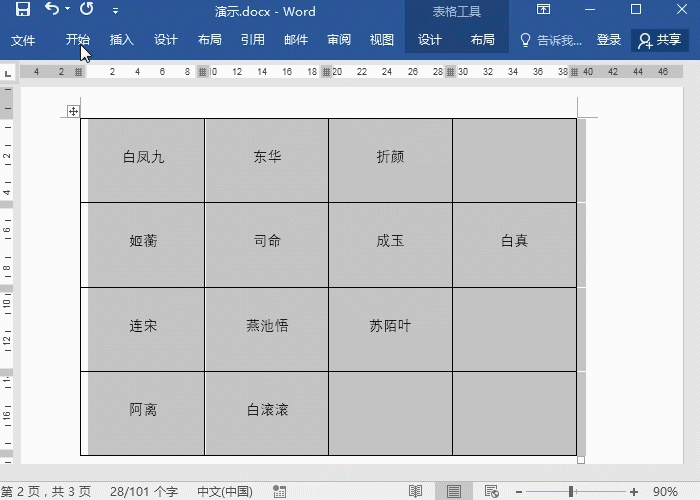This screenshot has height=500, width=700.
Task: Click the 告诉我 lightbulb search box
Action: pyautogui.click(x=551, y=40)
